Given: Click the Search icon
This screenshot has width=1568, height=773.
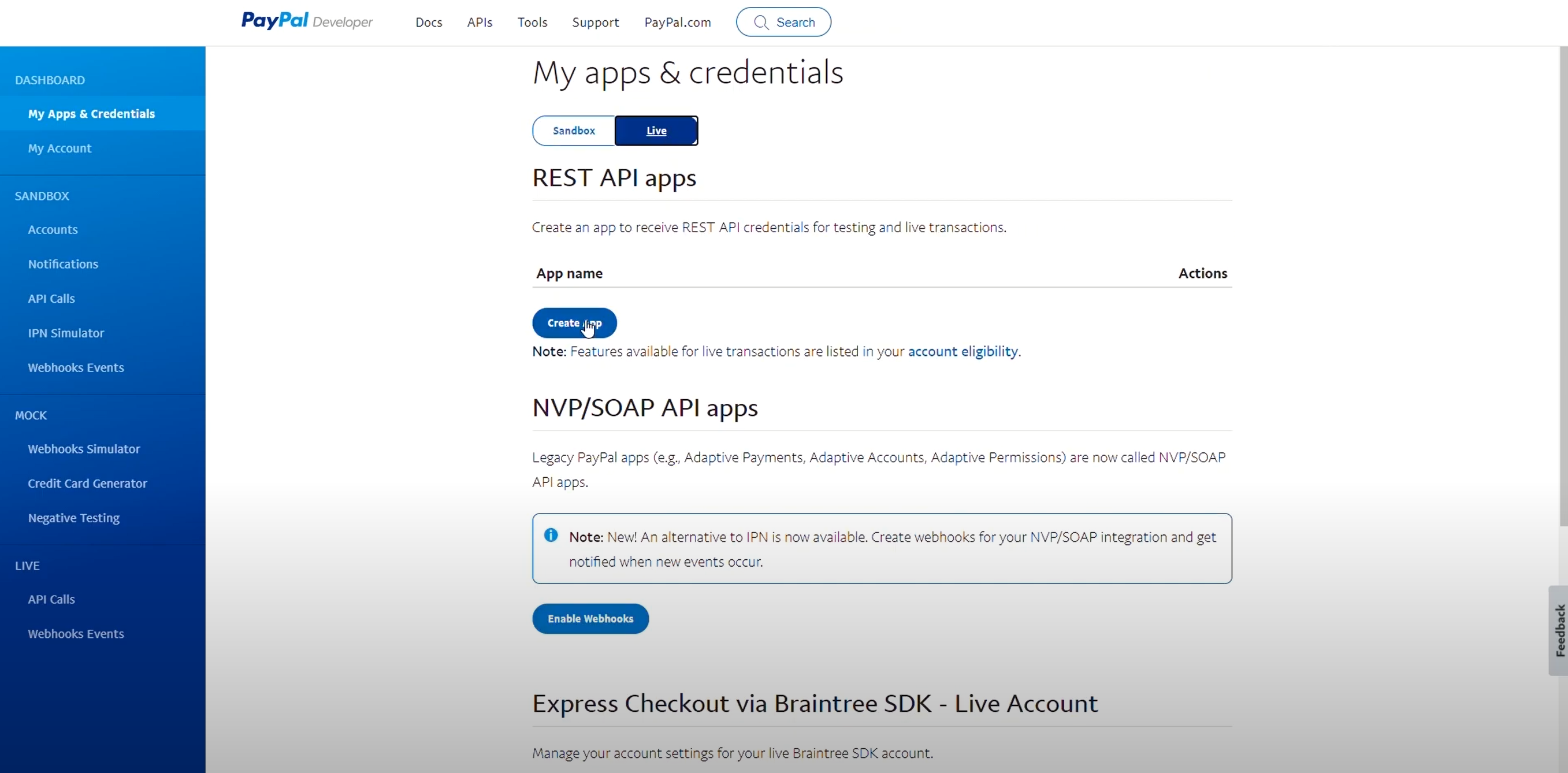Looking at the screenshot, I should [x=761, y=22].
